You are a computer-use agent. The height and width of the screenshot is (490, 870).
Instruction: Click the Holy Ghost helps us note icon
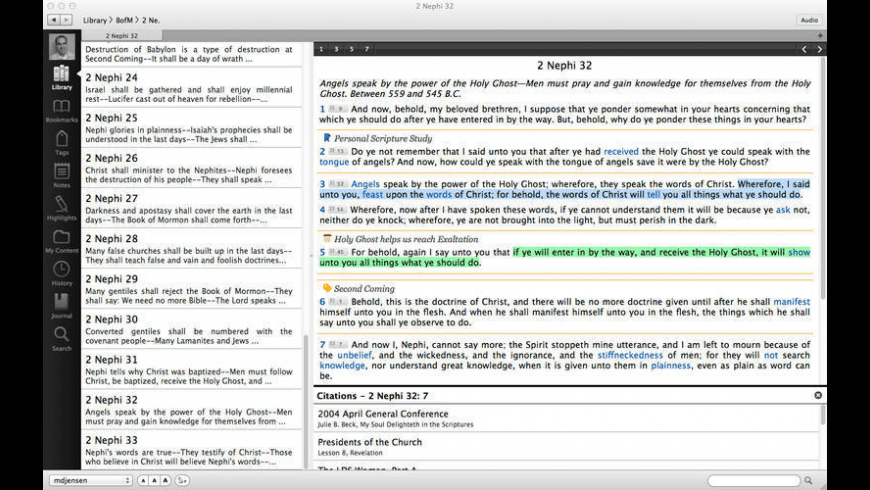click(327, 239)
